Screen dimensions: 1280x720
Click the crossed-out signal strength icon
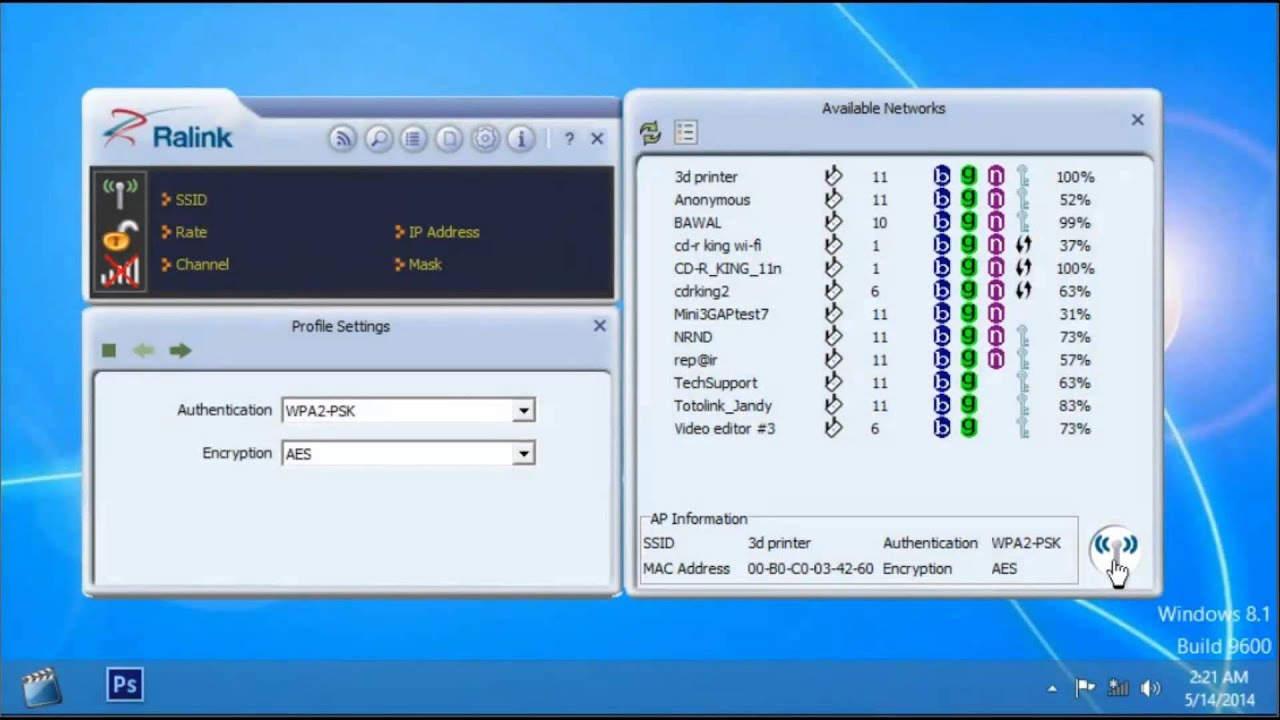[120, 271]
